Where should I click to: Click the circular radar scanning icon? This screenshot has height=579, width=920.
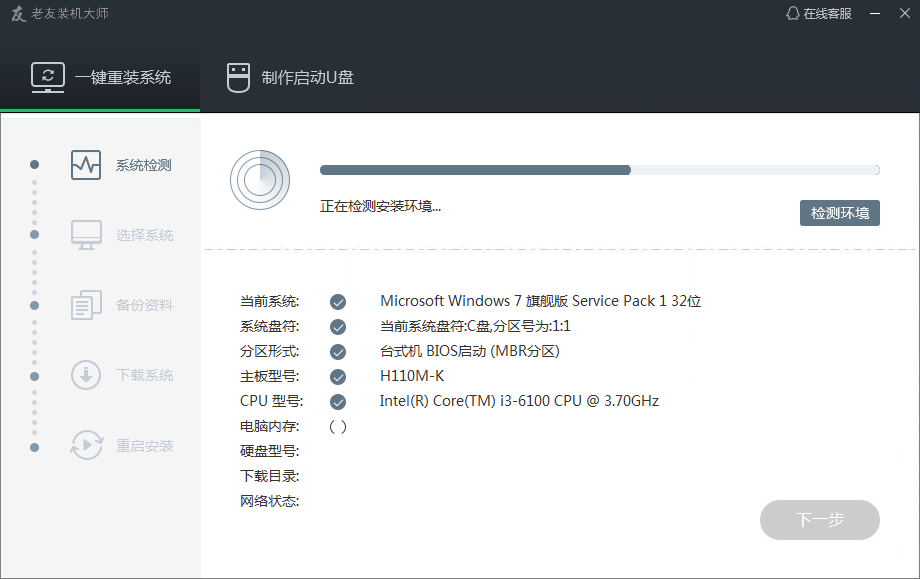pos(260,180)
